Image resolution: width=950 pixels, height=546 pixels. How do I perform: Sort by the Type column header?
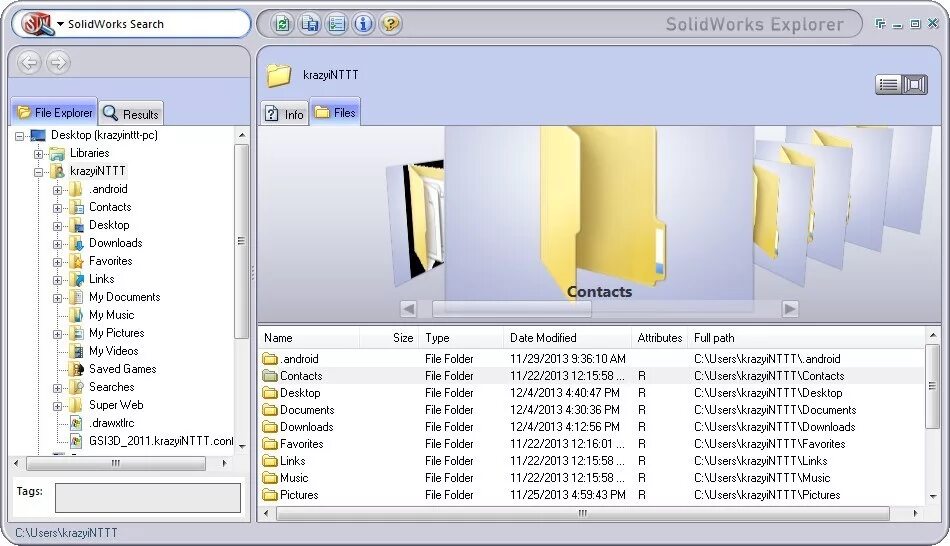point(462,338)
